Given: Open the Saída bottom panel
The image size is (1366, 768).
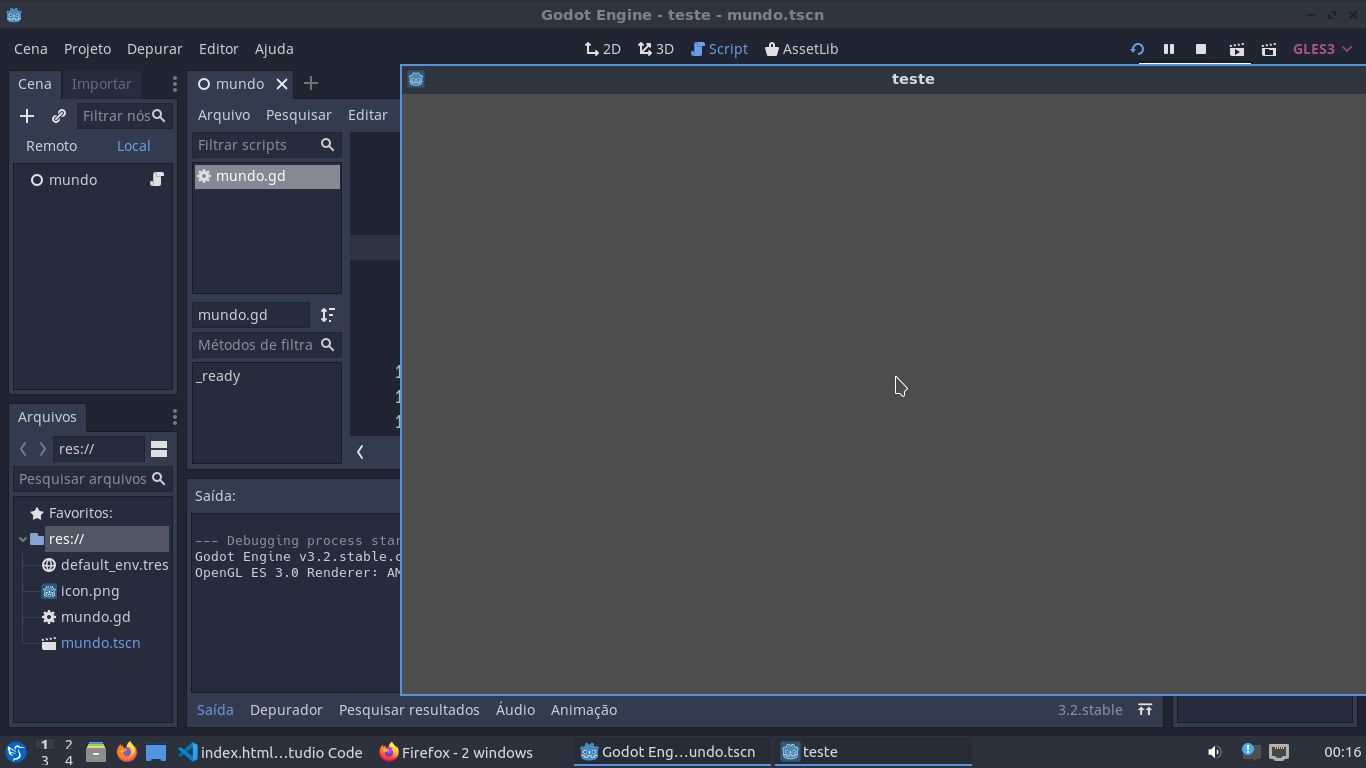Looking at the screenshot, I should point(215,710).
